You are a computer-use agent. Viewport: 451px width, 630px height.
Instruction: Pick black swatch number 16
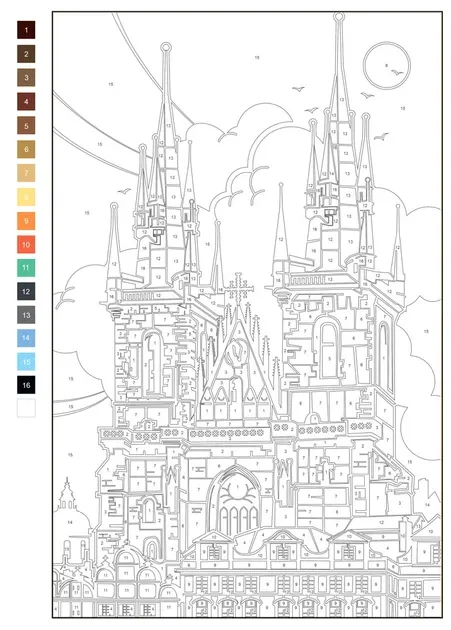click(x=26, y=385)
